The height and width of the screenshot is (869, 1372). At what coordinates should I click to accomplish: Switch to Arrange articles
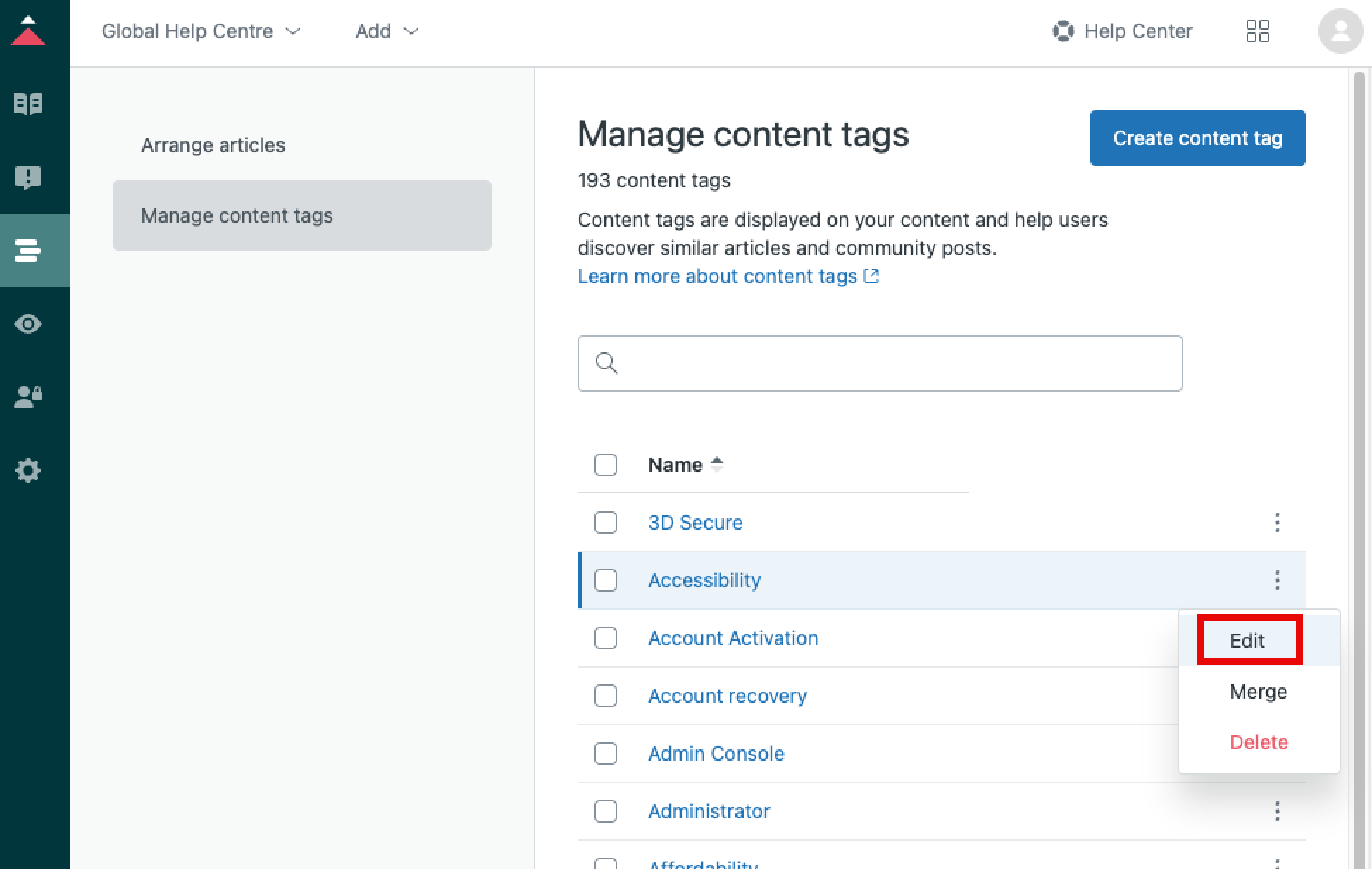click(213, 145)
